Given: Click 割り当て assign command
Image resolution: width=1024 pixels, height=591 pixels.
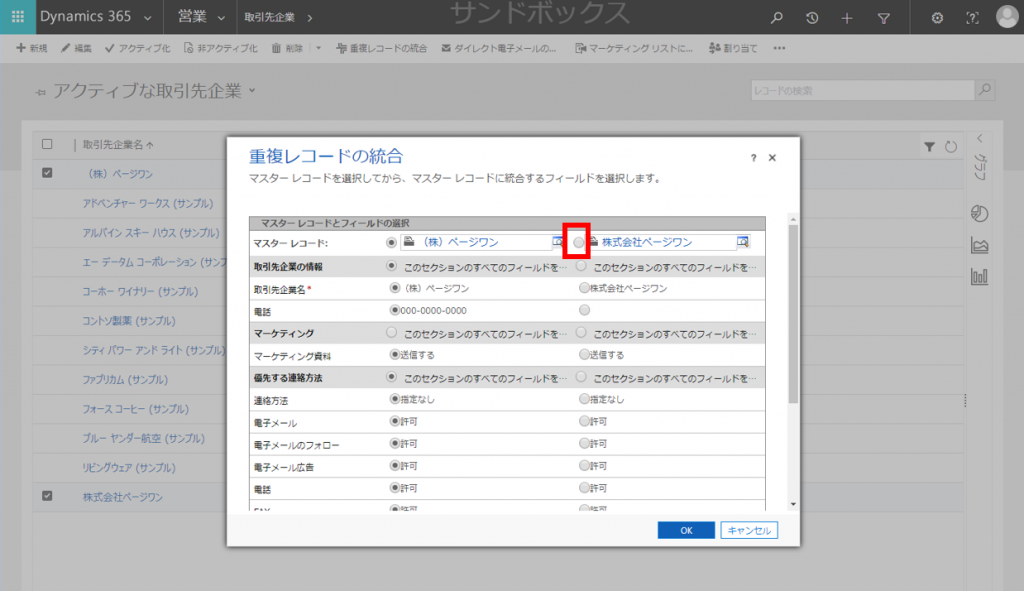Looking at the screenshot, I should 733,48.
